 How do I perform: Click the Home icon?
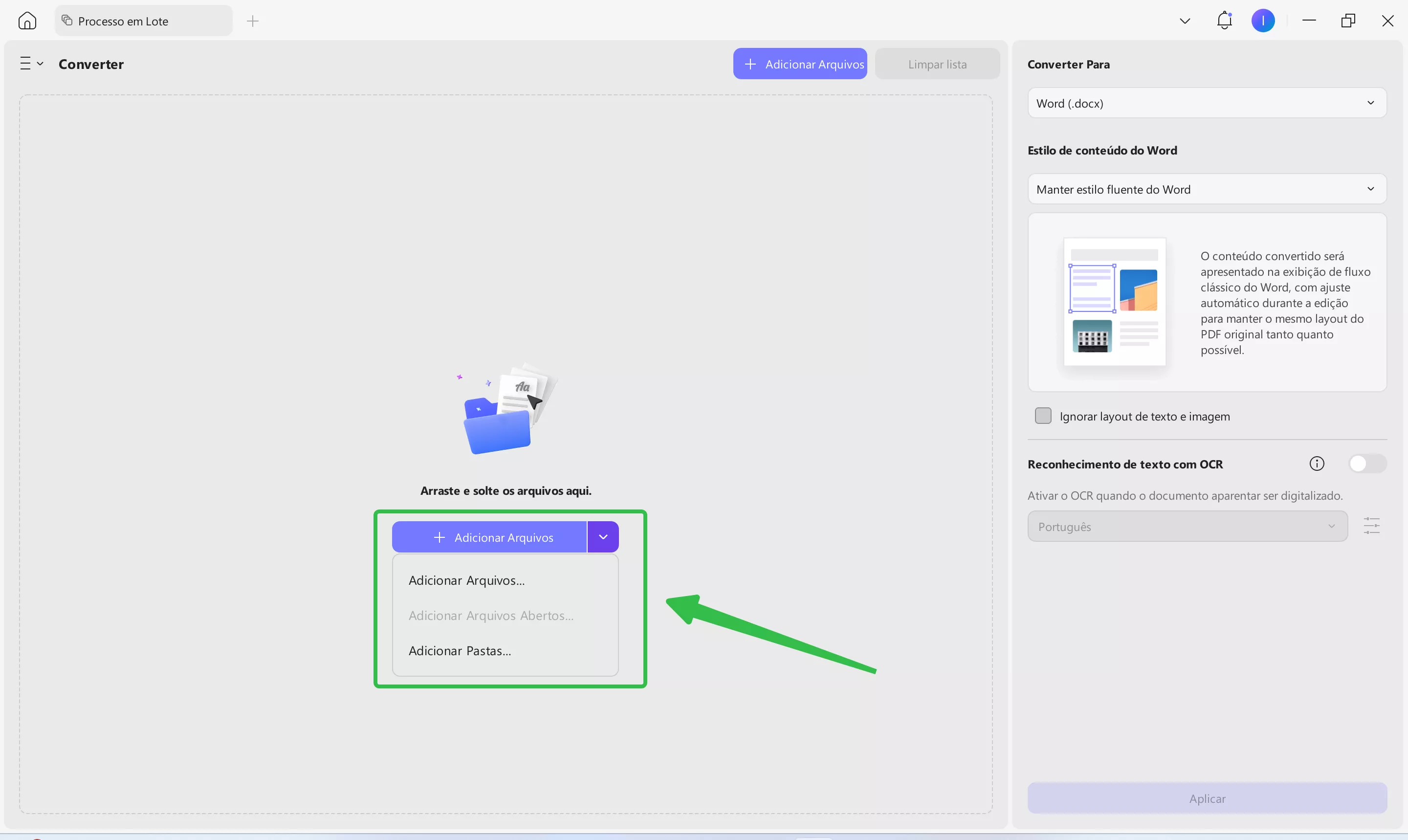click(x=27, y=21)
